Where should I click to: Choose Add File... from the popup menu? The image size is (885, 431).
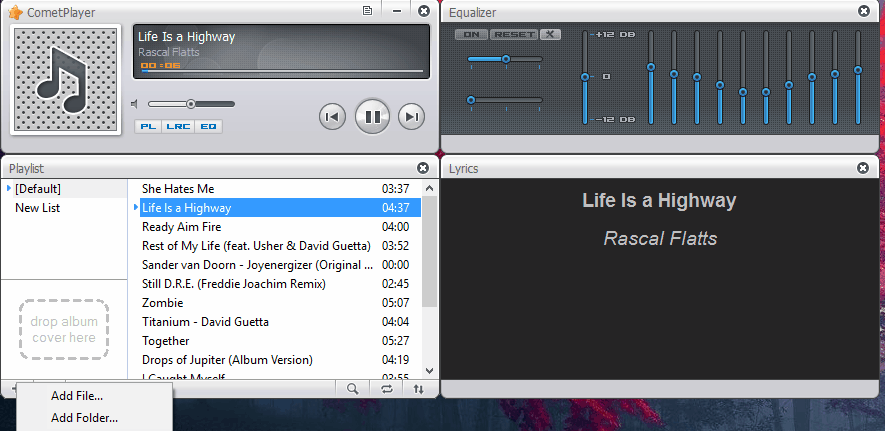(77, 396)
